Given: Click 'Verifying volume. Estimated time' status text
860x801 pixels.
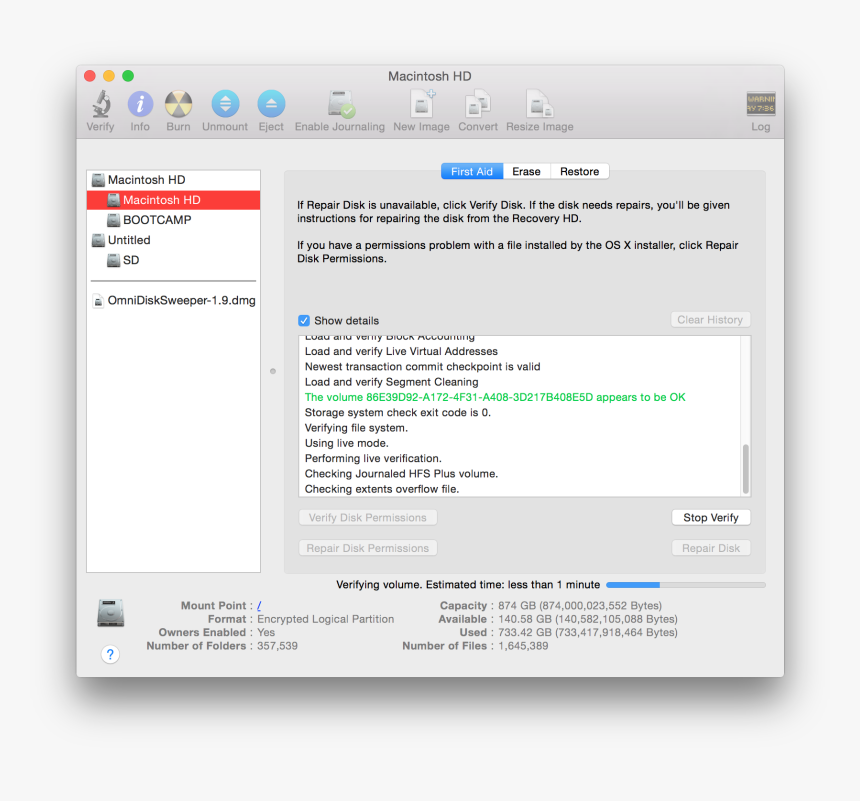Looking at the screenshot, I should [x=468, y=585].
